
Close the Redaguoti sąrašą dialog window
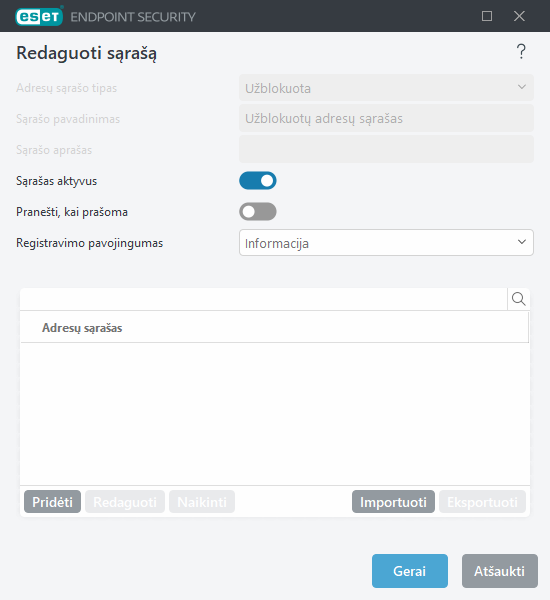519,16
